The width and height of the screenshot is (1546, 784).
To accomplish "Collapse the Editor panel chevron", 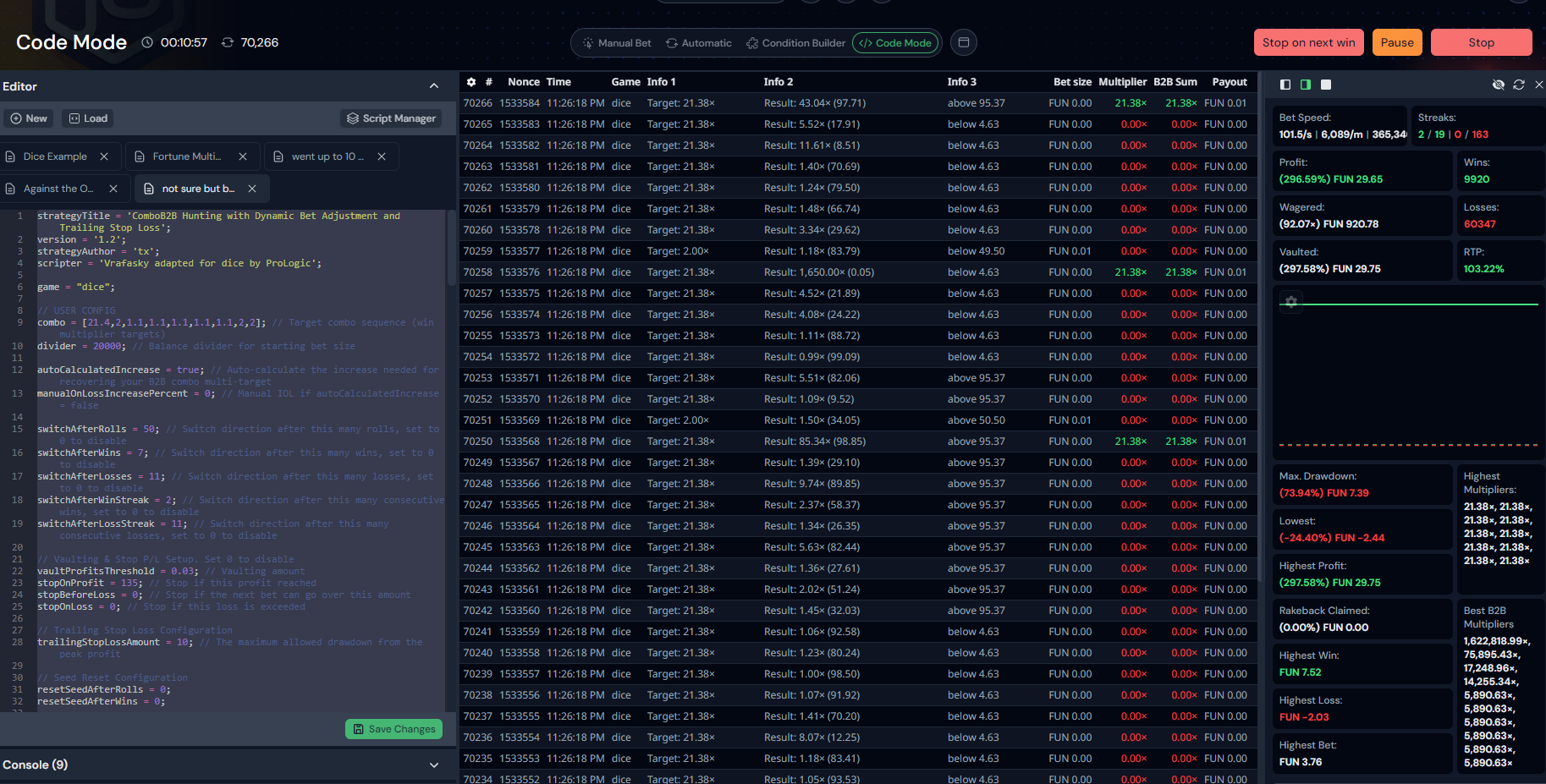I will click(x=434, y=86).
